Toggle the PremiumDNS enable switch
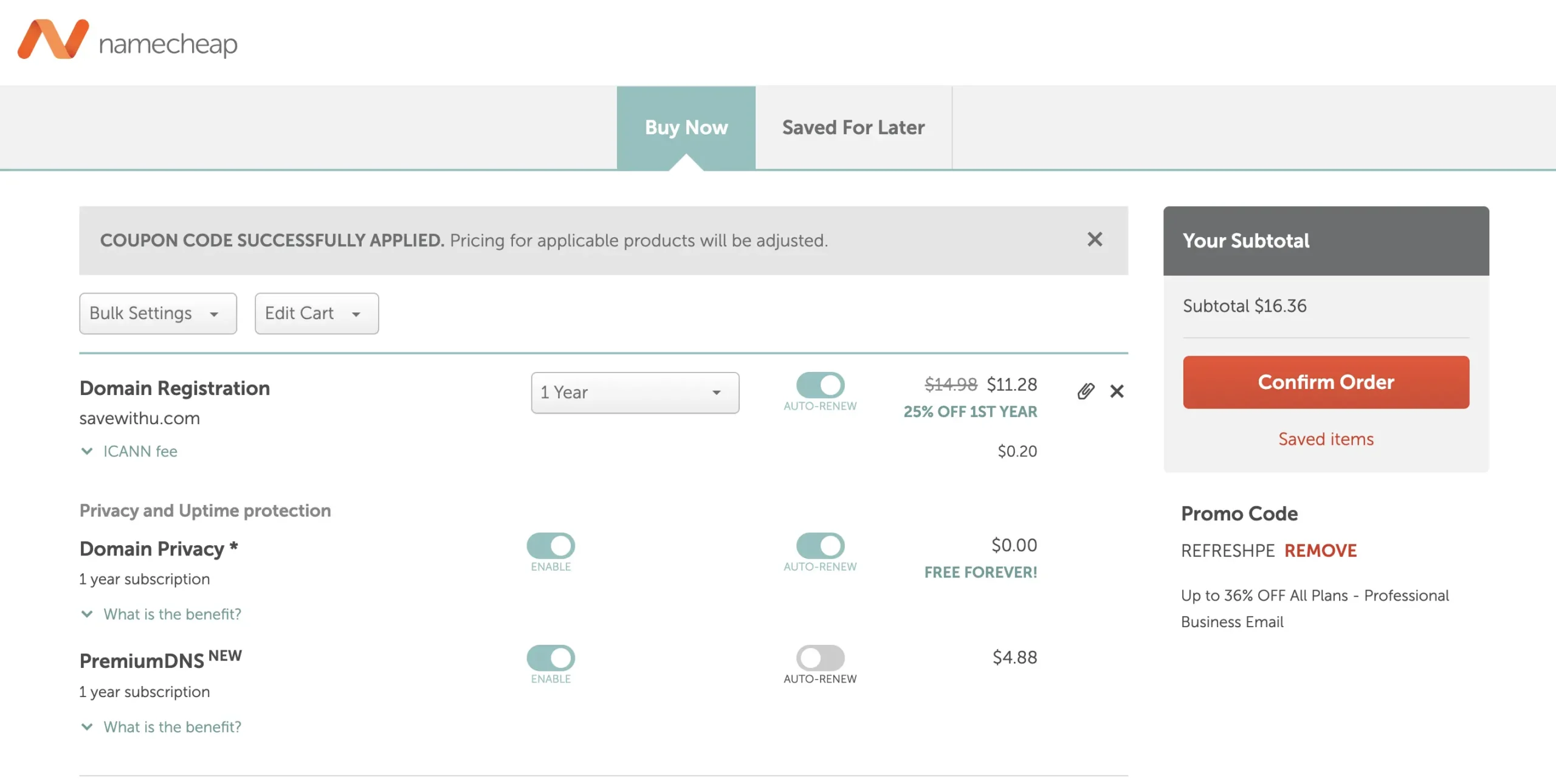Screen dimensions: 1556x784 [551, 658]
